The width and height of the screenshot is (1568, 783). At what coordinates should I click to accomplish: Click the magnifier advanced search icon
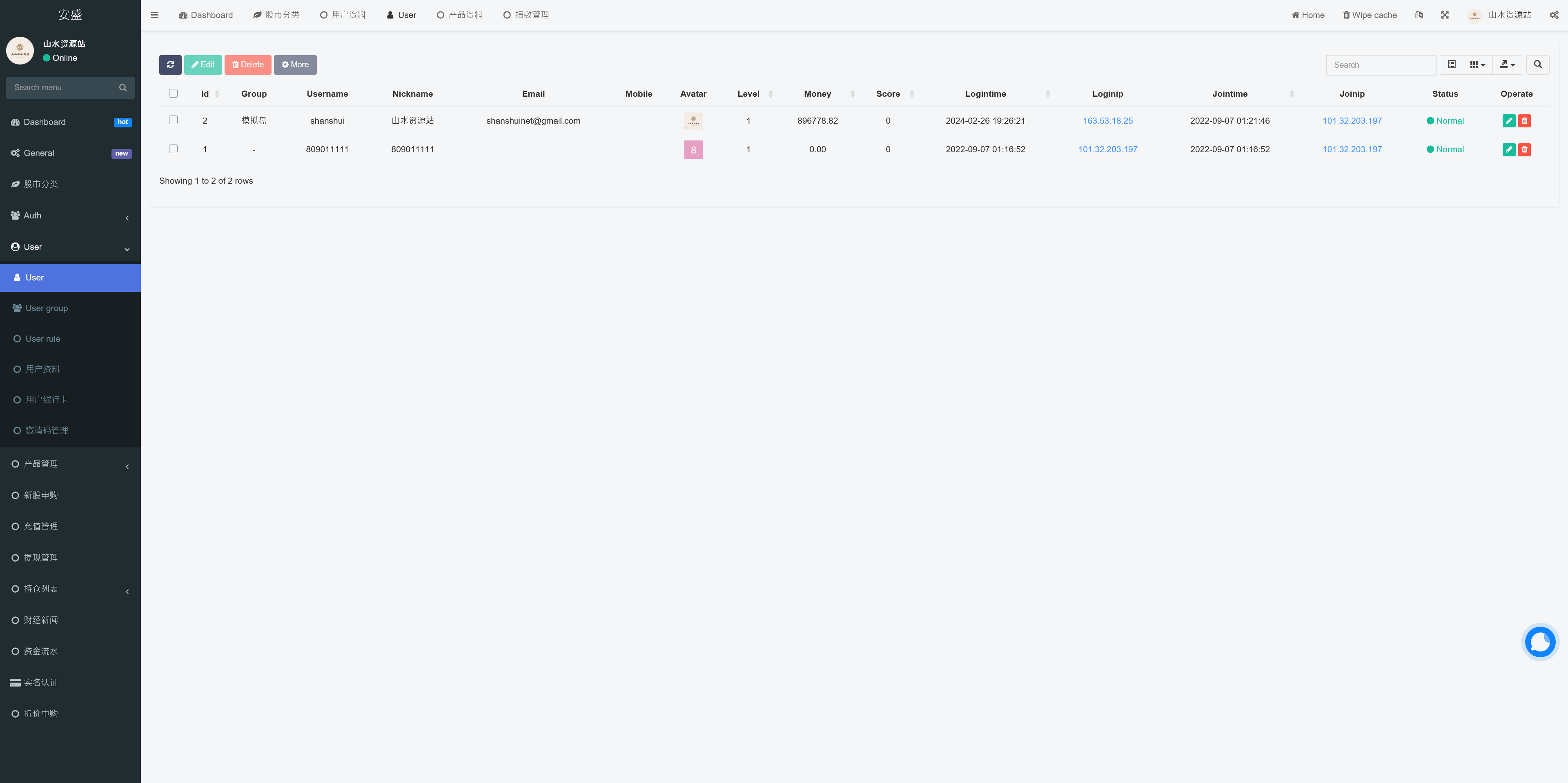pyautogui.click(x=1537, y=65)
